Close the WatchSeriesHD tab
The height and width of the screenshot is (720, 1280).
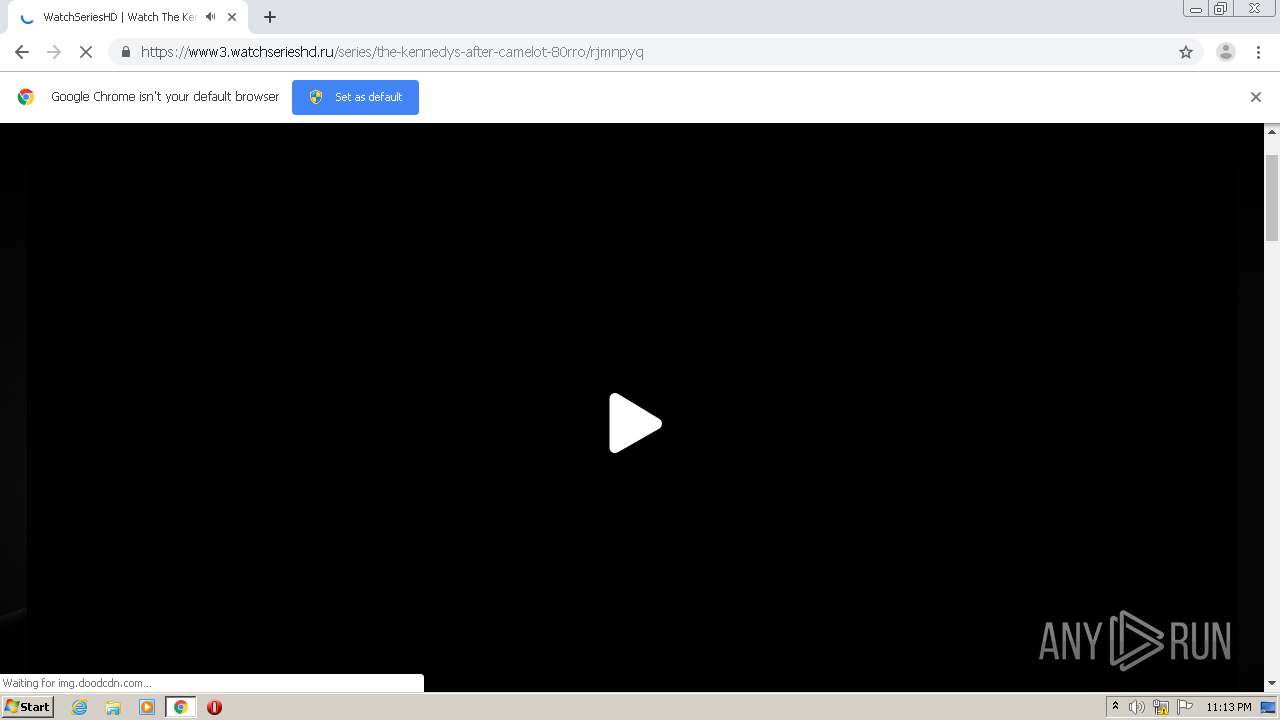pyautogui.click(x=232, y=17)
